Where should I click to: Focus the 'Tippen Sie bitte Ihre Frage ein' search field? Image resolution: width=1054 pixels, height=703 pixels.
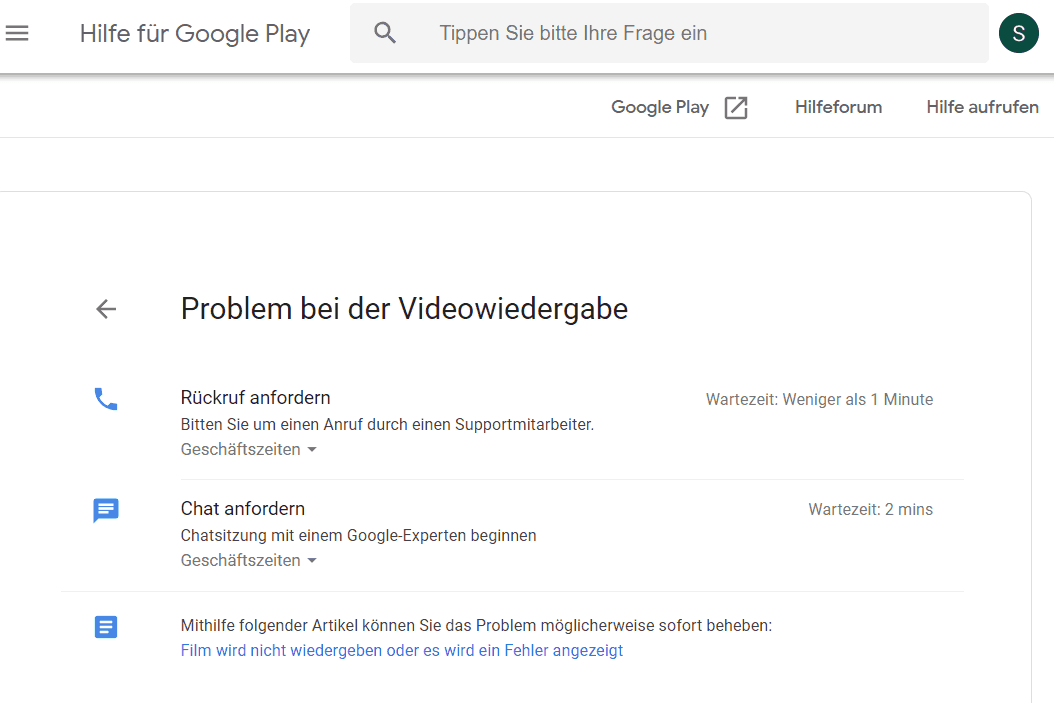pos(669,33)
